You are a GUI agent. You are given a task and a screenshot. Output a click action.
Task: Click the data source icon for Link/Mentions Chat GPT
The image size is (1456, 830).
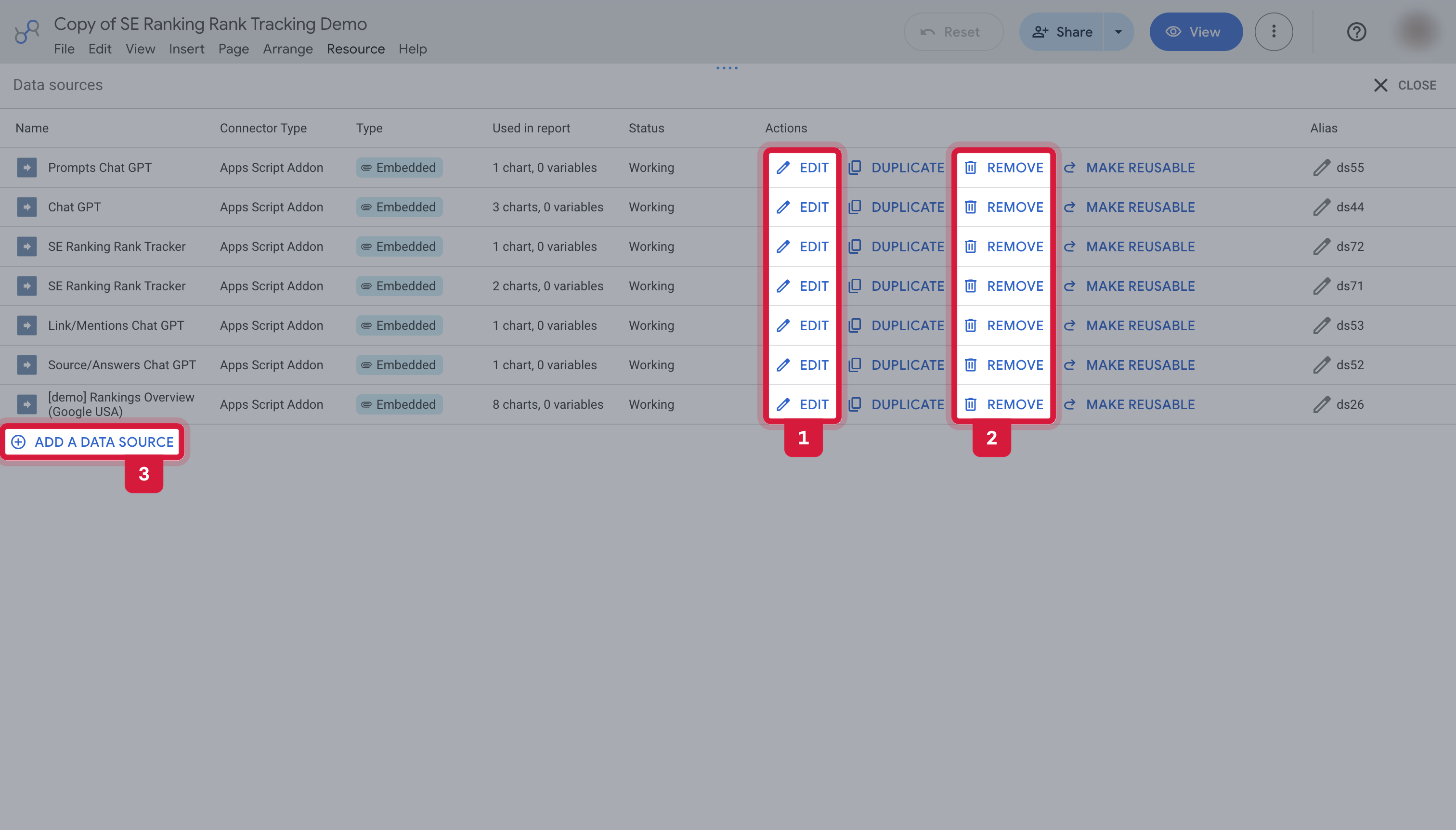[27, 325]
